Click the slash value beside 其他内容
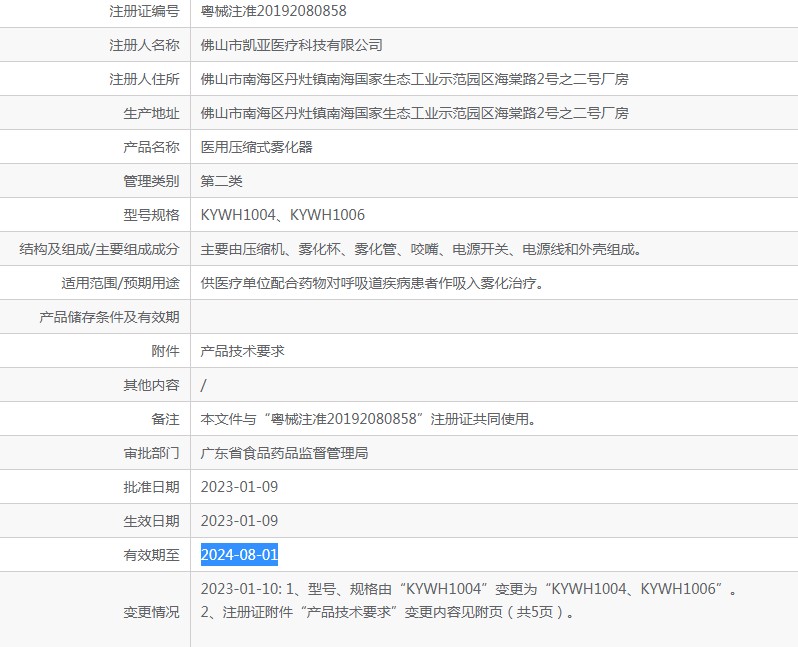The width and height of the screenshot is (798, 647). [x=204, y=385]
